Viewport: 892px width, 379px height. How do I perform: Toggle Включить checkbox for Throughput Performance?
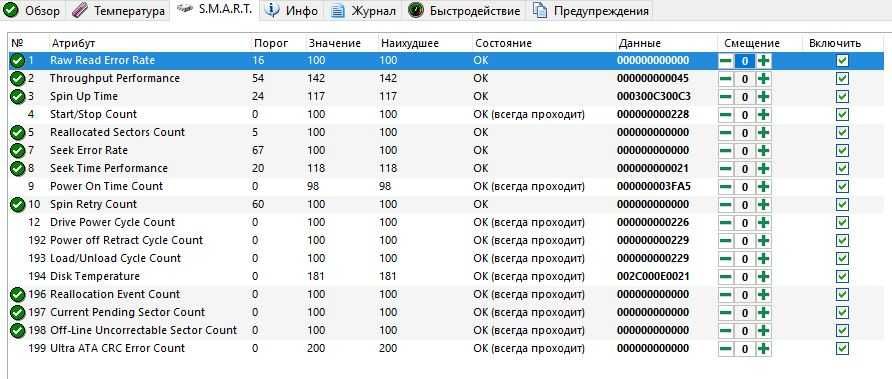pos(843,79)
